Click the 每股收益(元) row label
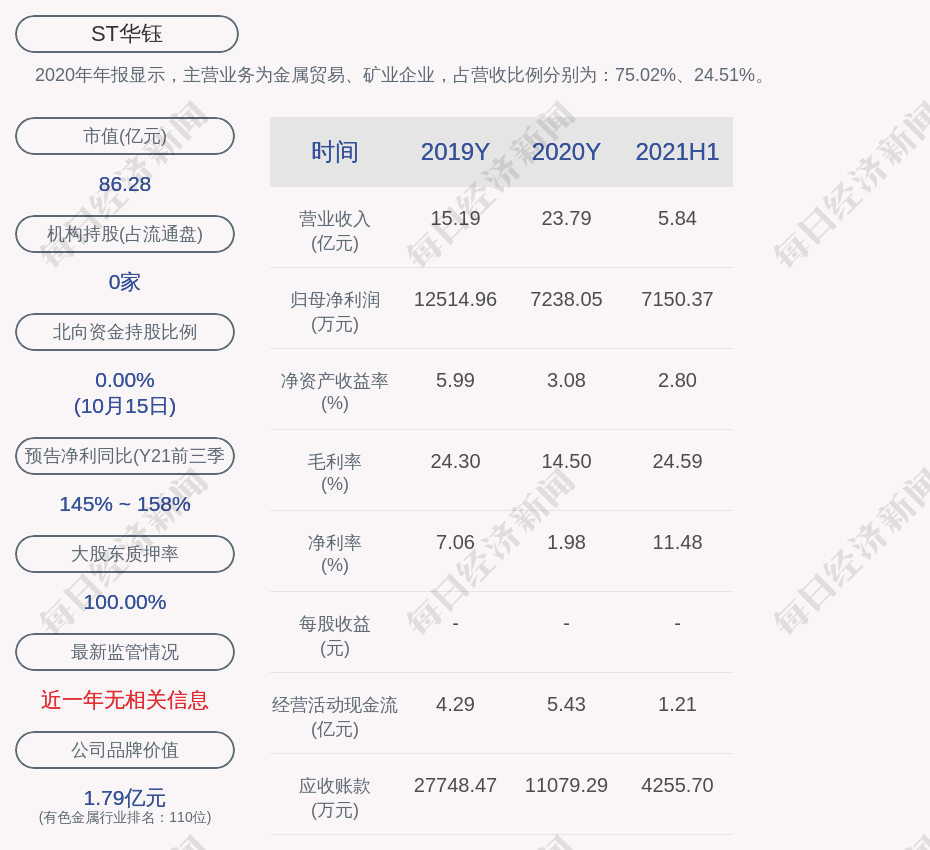 click(x=335, y=636)
